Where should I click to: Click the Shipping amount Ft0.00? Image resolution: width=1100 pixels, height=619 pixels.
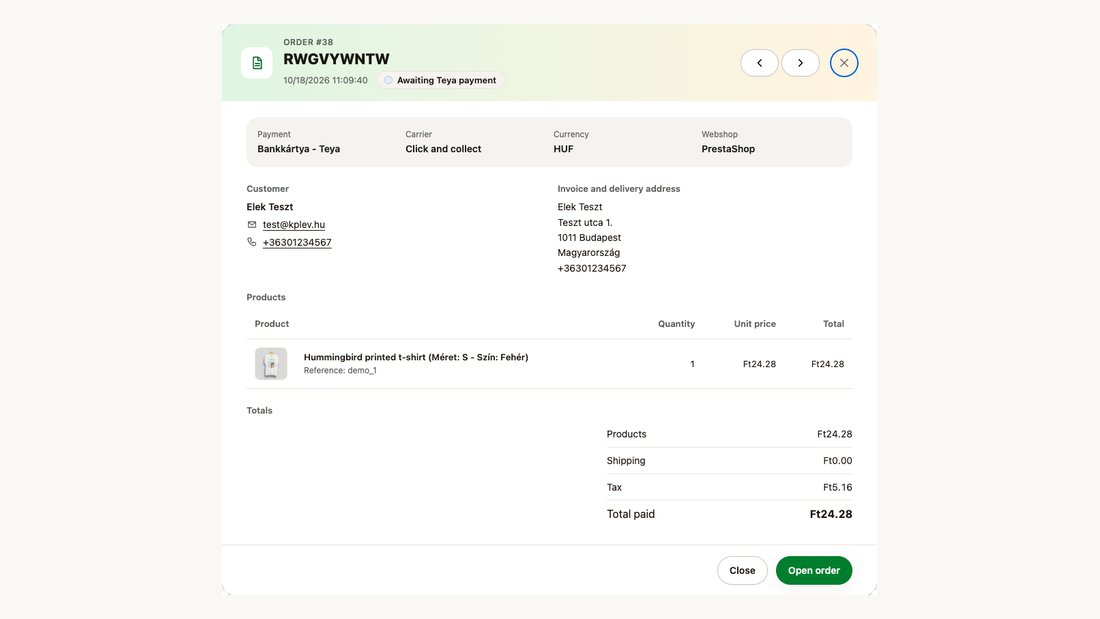coord(838,461)
